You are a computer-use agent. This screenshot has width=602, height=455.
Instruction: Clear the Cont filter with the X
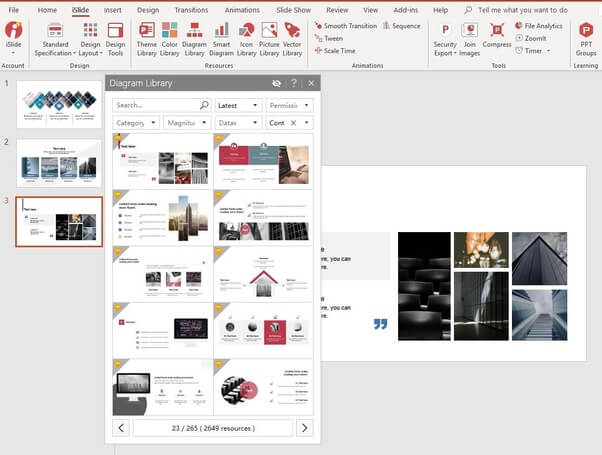[x=294, y=123]
